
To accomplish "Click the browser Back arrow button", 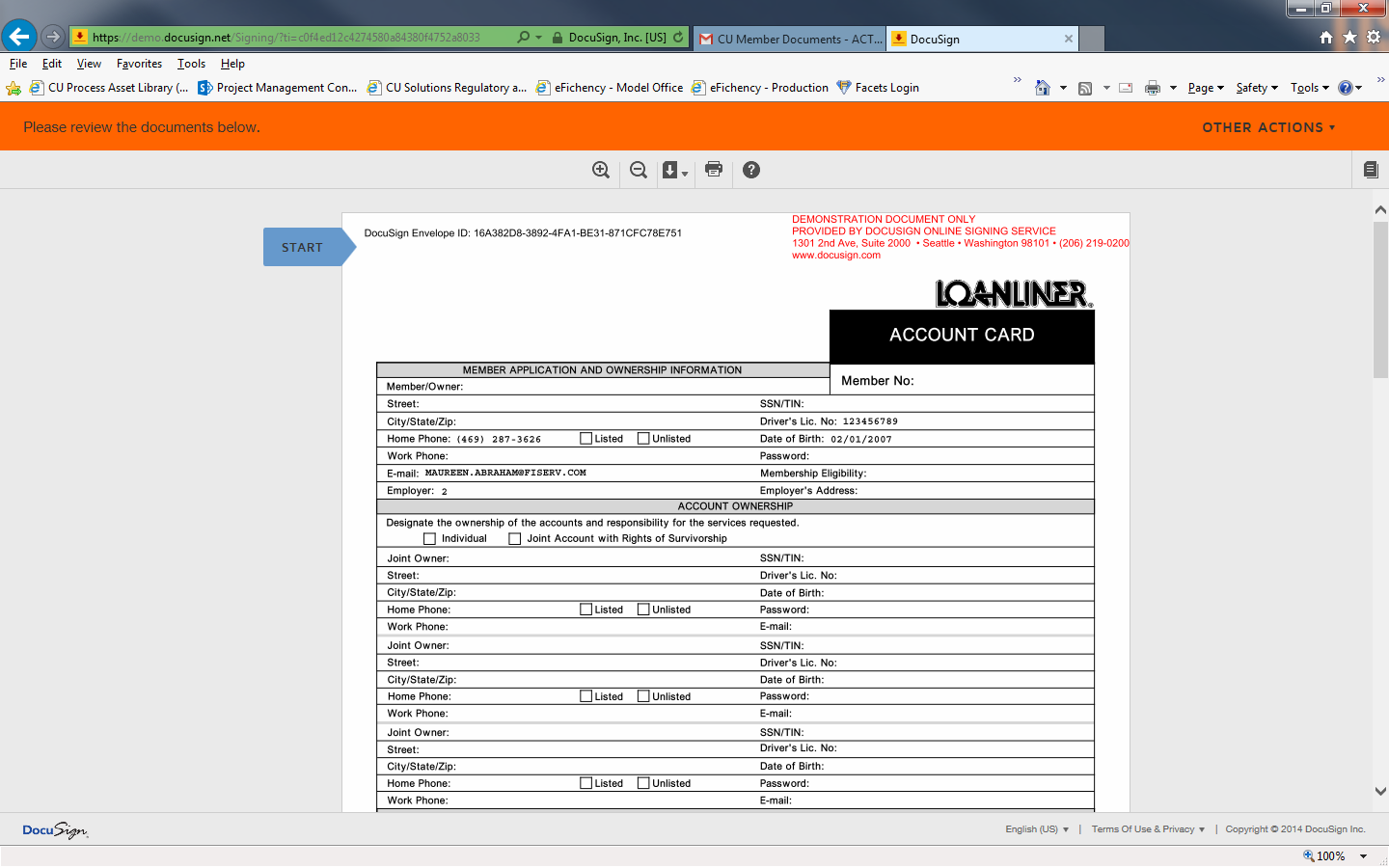I will click(x=18, y=37).
